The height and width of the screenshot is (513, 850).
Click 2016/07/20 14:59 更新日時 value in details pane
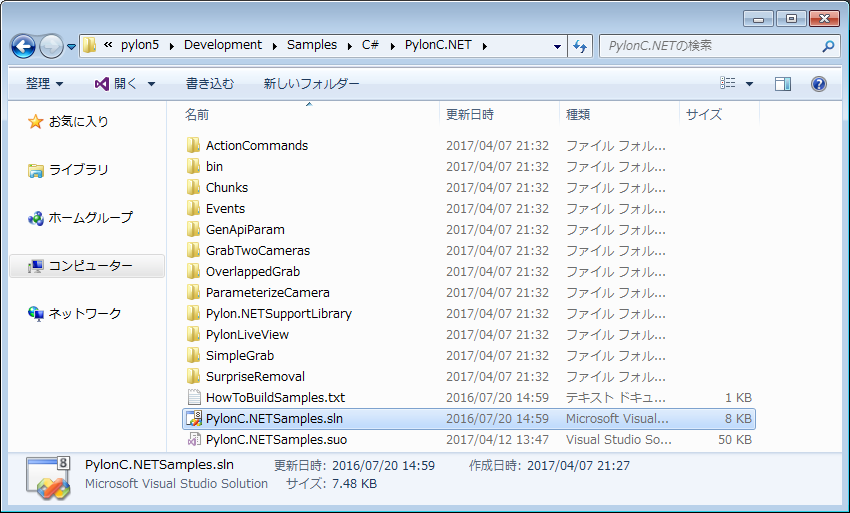383,466
